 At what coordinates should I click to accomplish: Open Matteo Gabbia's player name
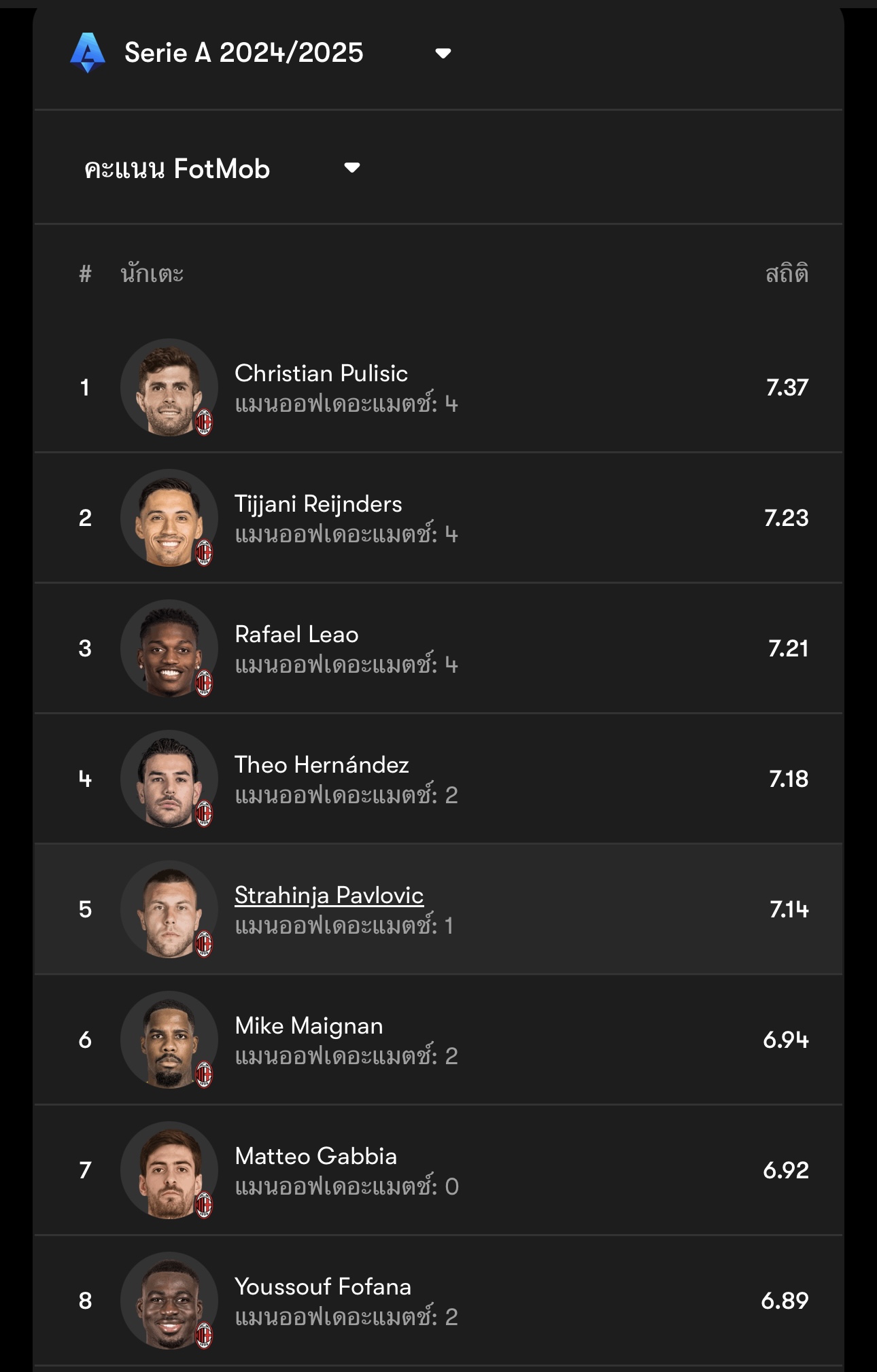(x=315, y=1156)
